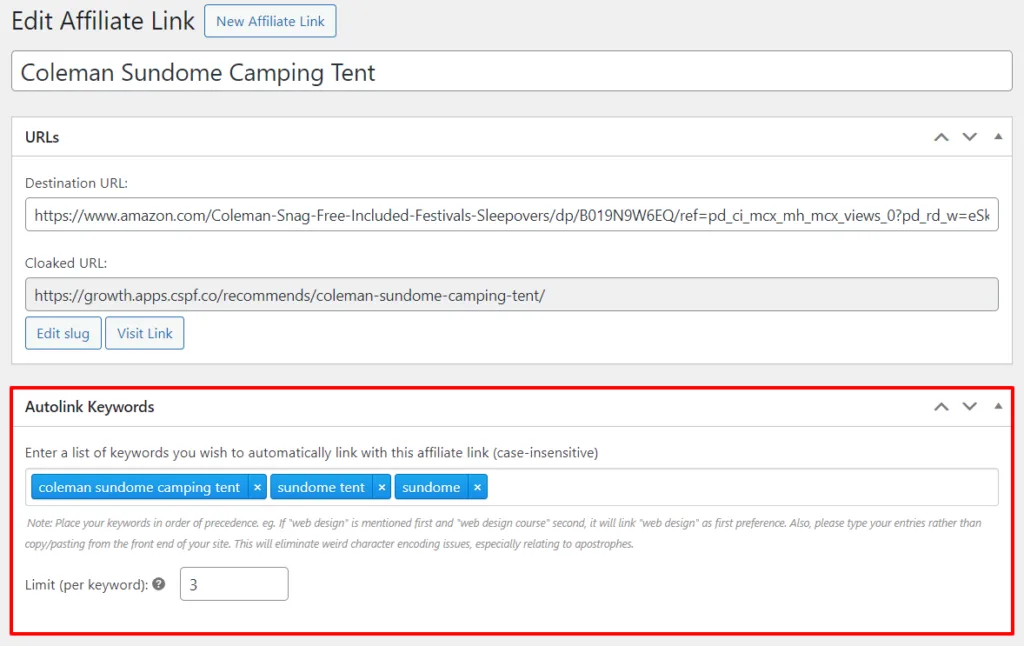Click the Limit per keyword number field
This screenshot has height=646, width=1024.
pos(234,584)
